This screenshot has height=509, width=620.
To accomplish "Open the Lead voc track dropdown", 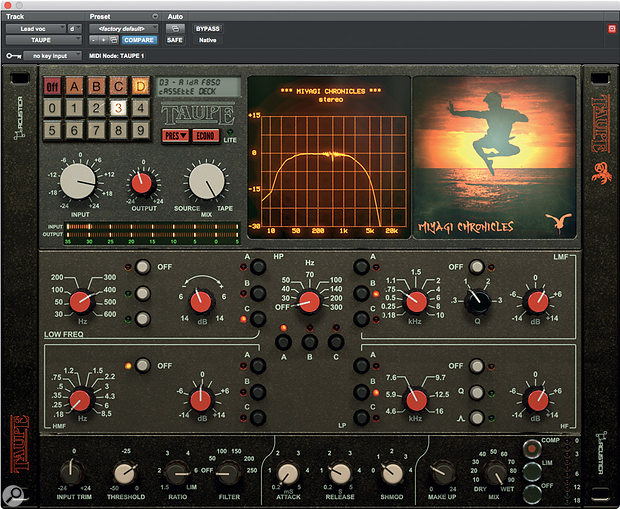I will coord(36,28).
